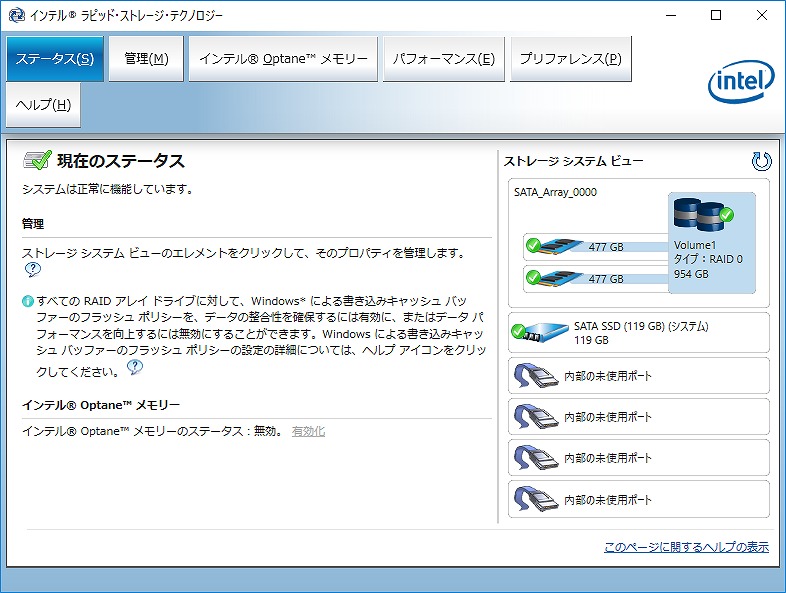Switch to the 管理(M) tab
Image resolution: width=786 pixels, height=593 pixels.
coord(146,59)
